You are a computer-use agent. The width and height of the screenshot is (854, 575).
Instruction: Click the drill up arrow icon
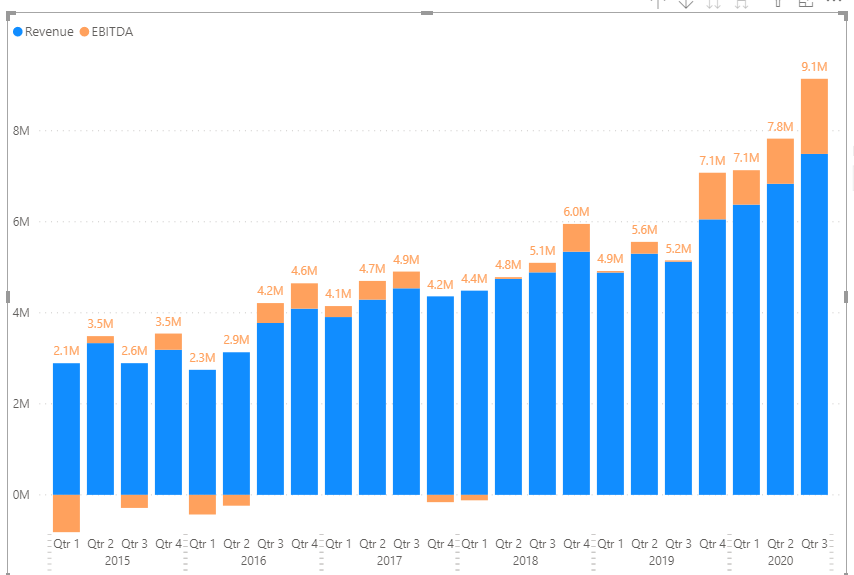pyautogui.click(x=658, y=3)
